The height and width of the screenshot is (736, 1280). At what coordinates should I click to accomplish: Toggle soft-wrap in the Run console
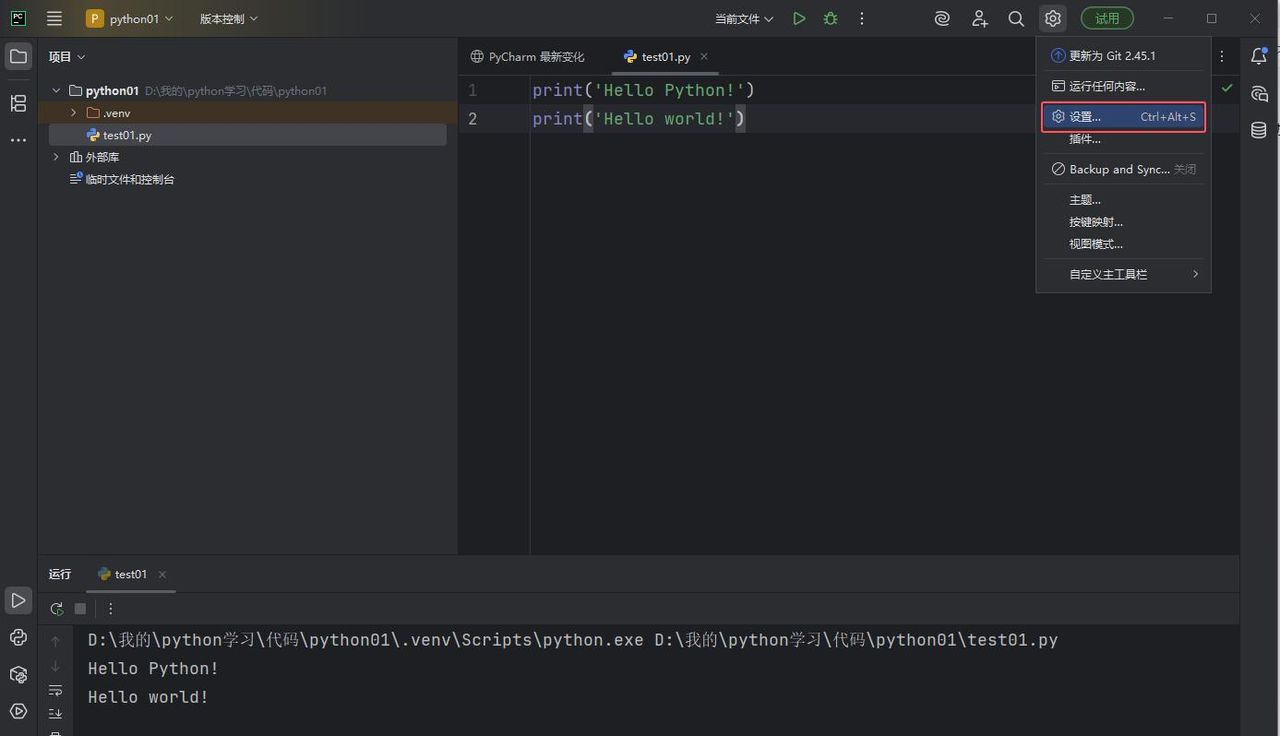pyautogui.click(x=56, y=690)
